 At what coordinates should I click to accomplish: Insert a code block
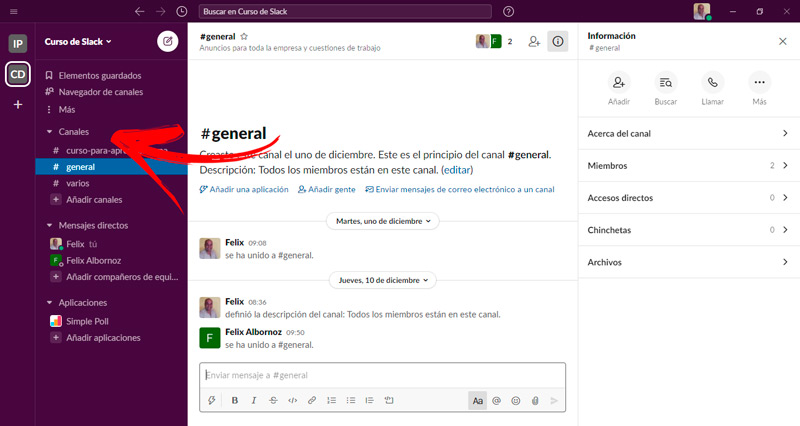point(389,400)
